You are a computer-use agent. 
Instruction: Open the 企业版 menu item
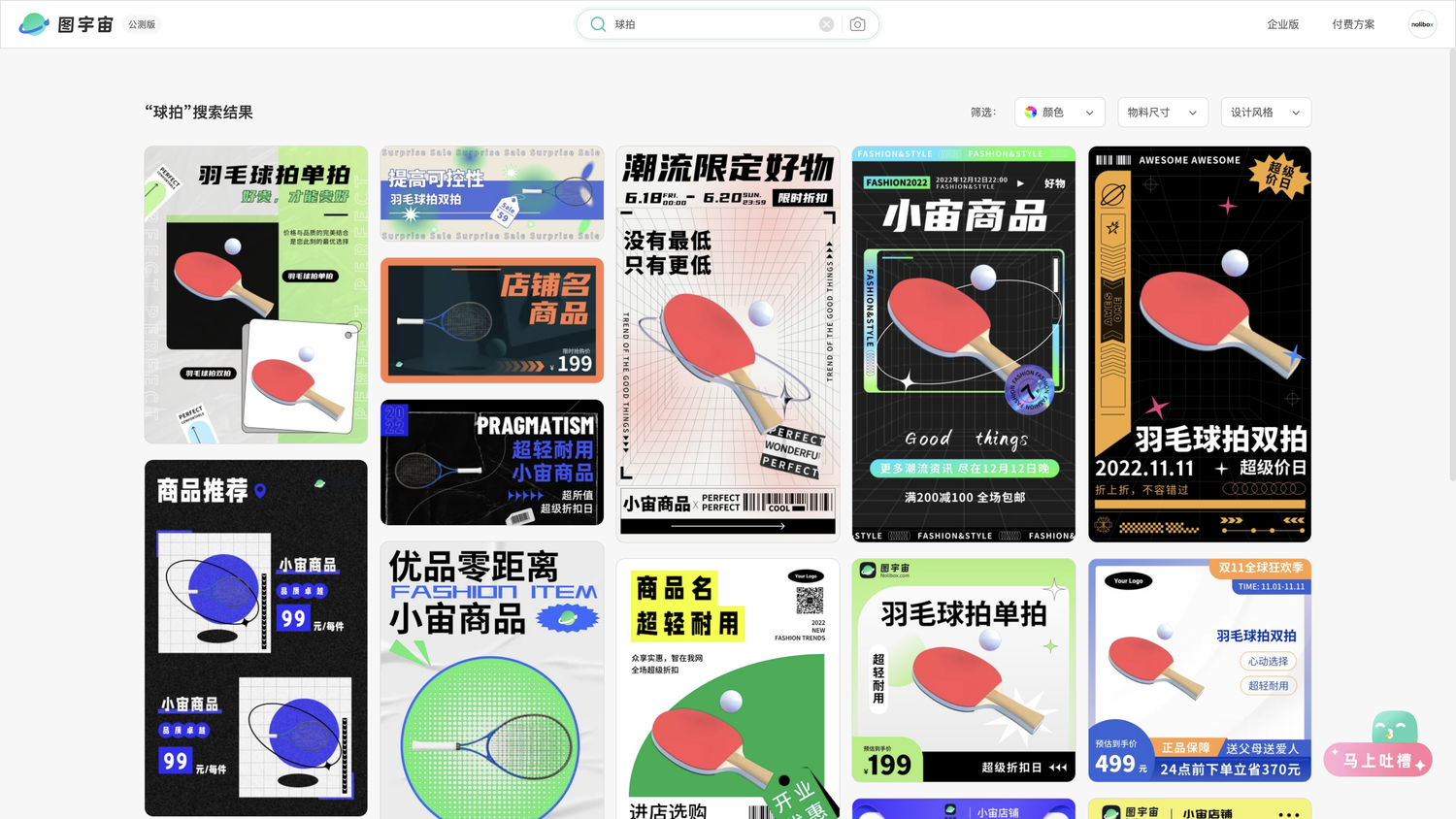click(x=1282, y=24)
